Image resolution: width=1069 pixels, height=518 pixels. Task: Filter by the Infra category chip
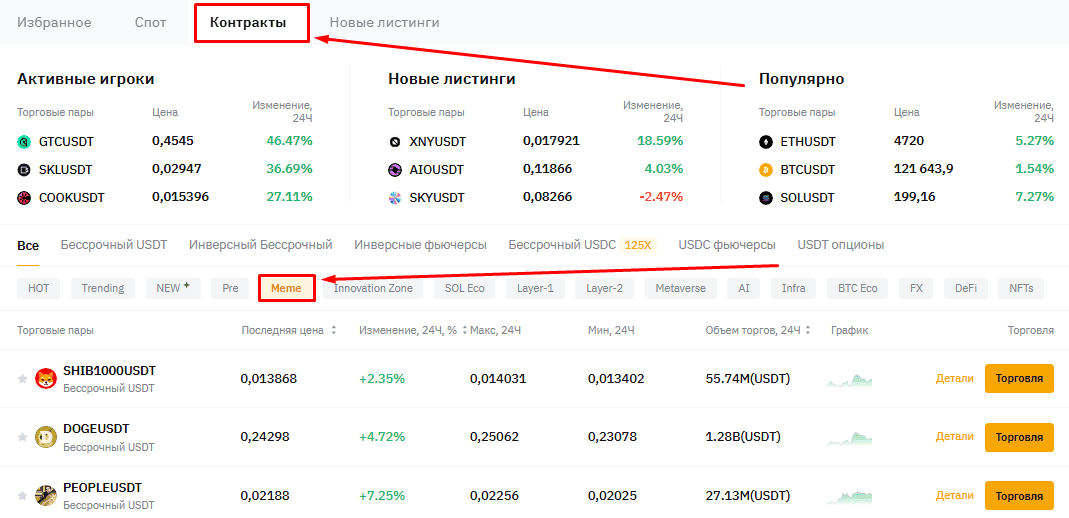click(x=794, y=288)
